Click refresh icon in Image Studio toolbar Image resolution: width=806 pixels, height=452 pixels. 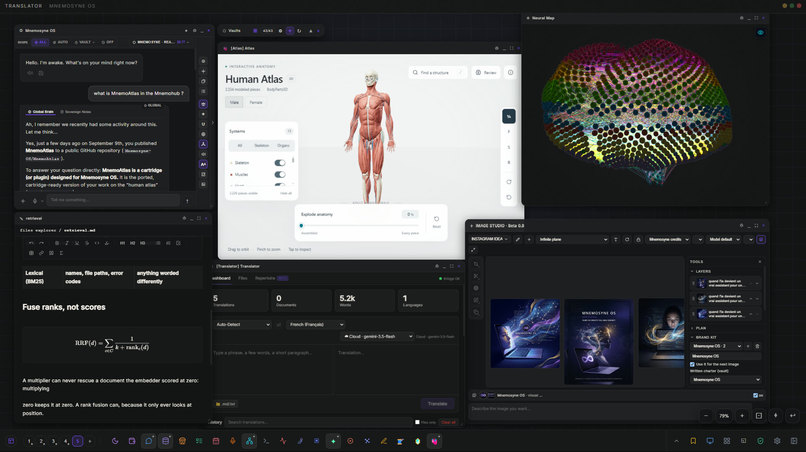[627, 240]
